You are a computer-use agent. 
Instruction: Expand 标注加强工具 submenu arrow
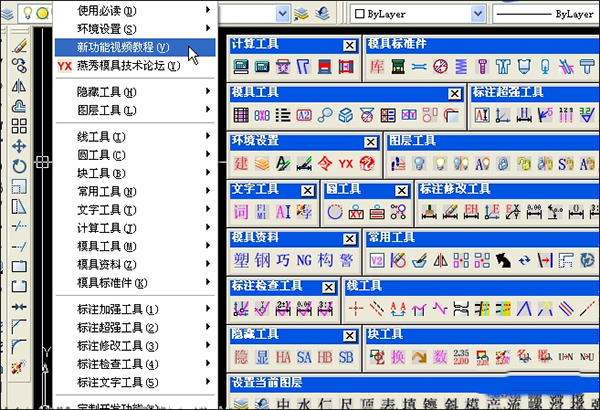click(x=208, y=308)
